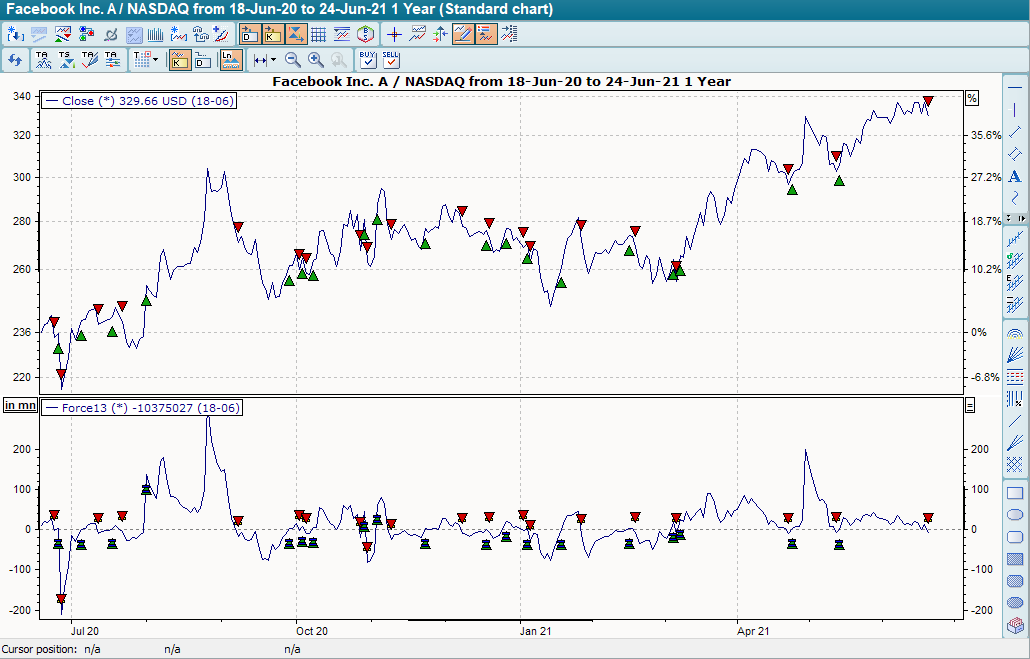Click the Close price legend label
1030x659 pixels.
coord(139,101)
